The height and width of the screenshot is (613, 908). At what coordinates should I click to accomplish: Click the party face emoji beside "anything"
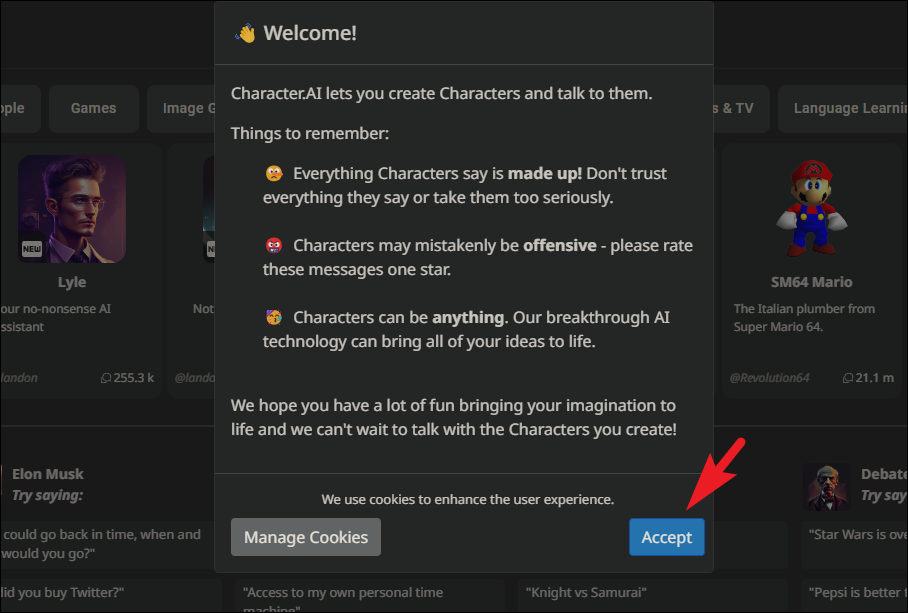pyautogui.click(x=274, y=317)
